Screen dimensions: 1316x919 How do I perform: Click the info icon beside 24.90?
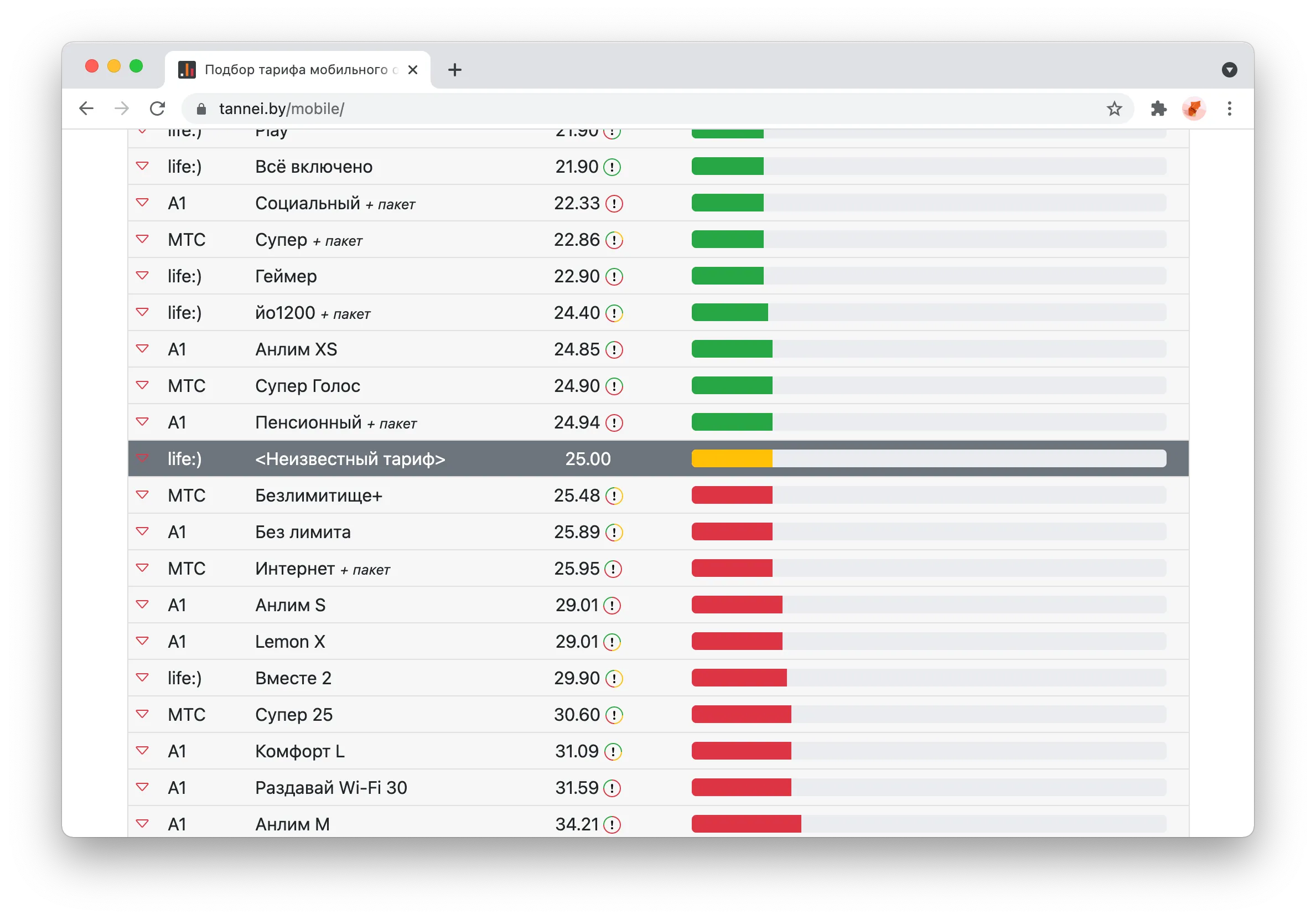(614, 386)
